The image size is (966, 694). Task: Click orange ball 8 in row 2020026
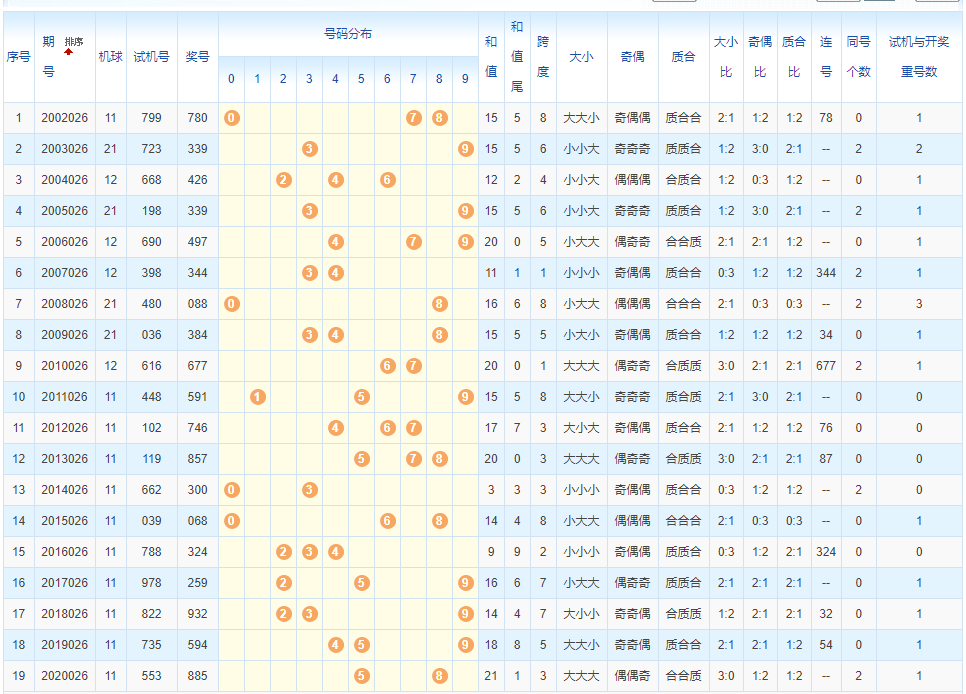point(440,676)
